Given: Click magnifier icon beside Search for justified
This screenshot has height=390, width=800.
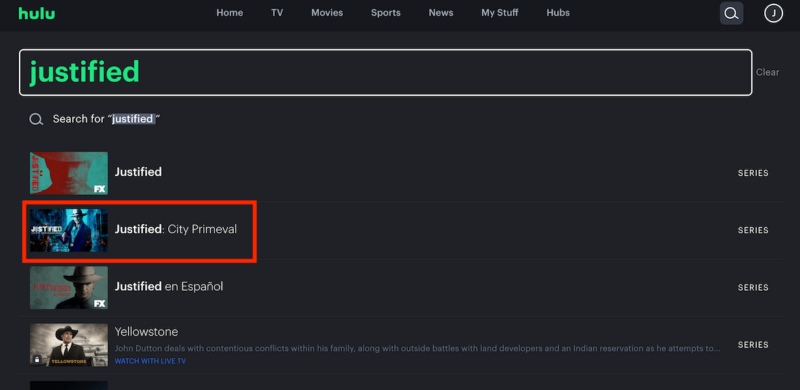Looking at the screenshot, I should point(36,119).
